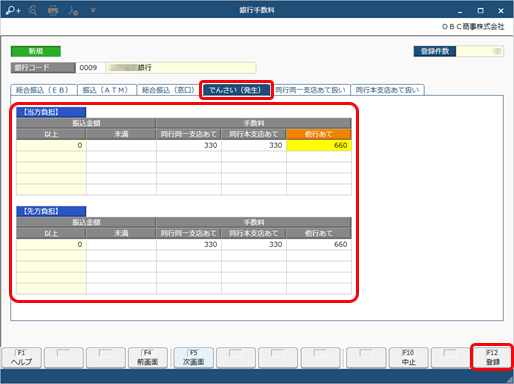This screenshot has width=514, height=384.
Task: Click the PDF export icon in title bar
Action: (x=73, y=11)
